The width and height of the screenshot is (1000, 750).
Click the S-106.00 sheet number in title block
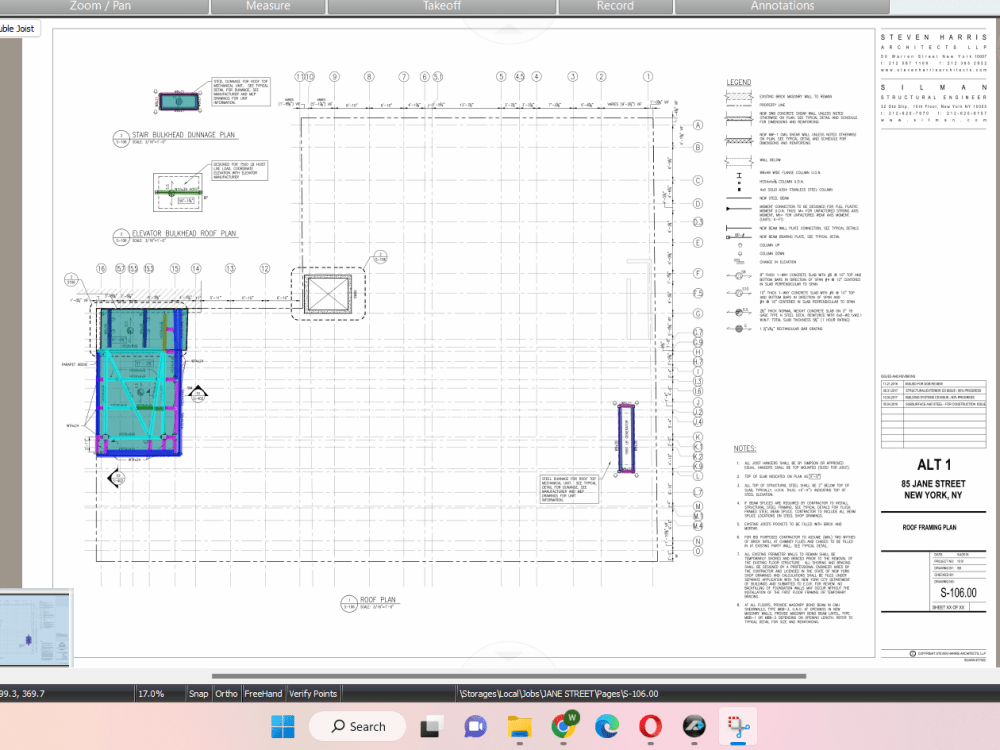(x=958, y=592)
